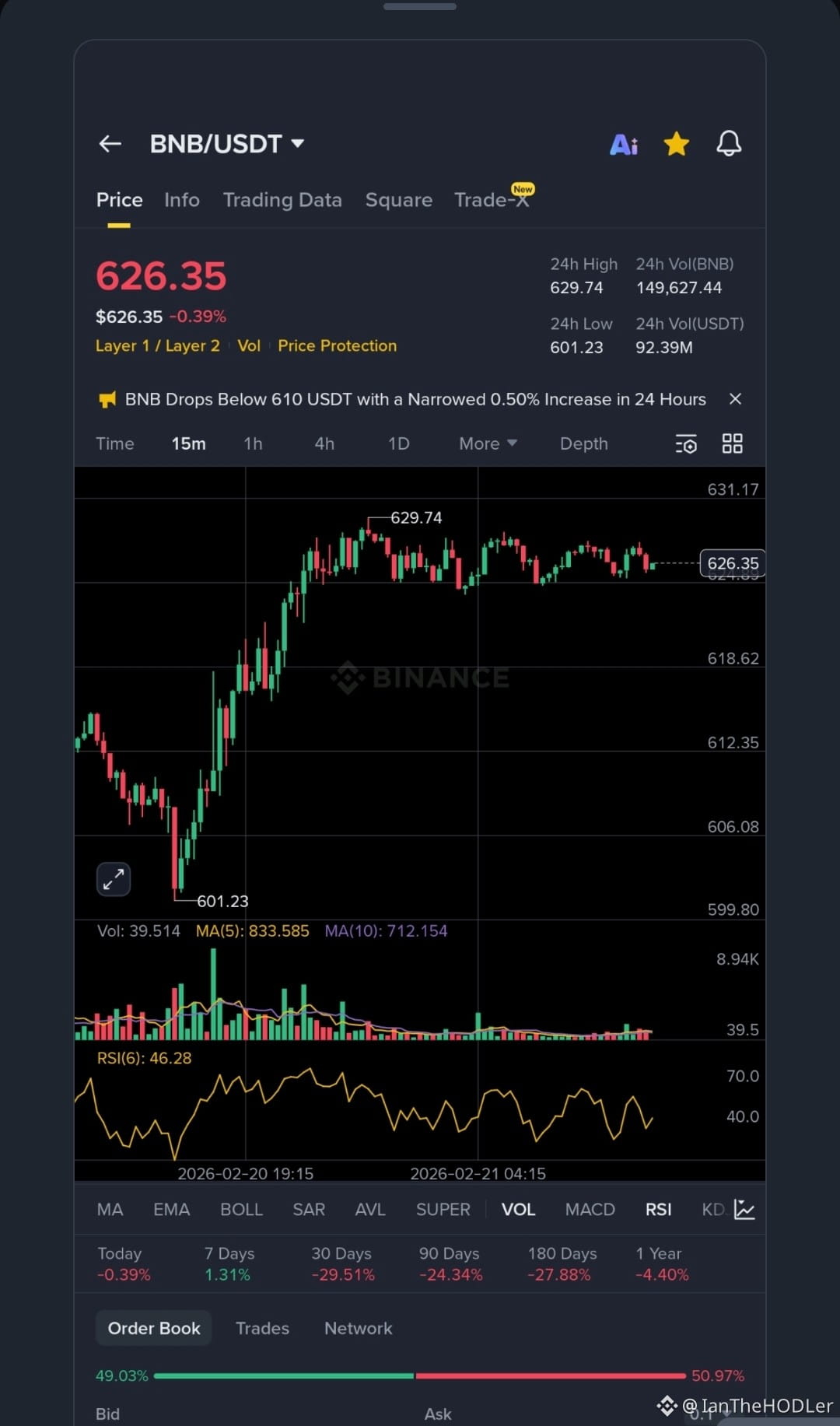Viewport: 840px width, 1426px height.
Task: Click the Layer 1 / Layer 2 tag
Action: pos(158,345)
